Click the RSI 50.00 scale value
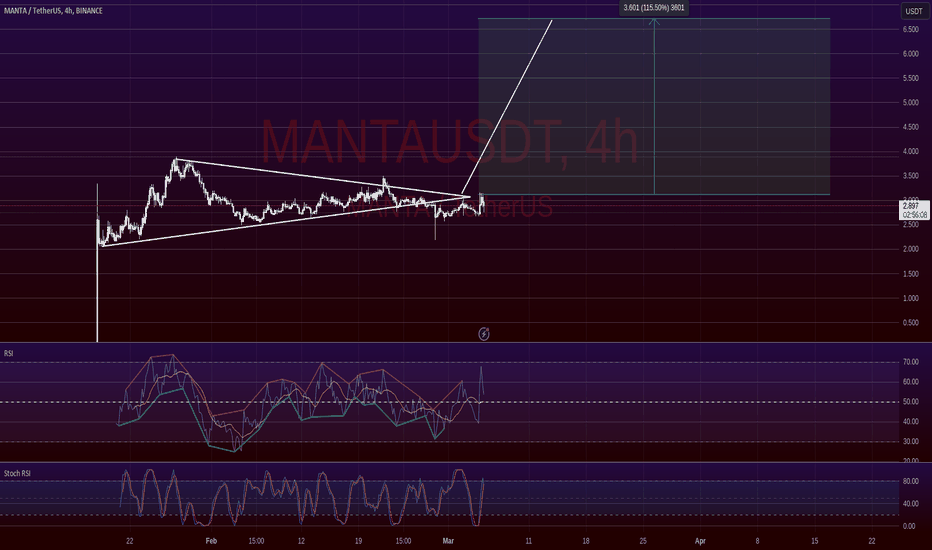This screenshot has width=932, height=550. pyautogui.click(x=910, y=401)
